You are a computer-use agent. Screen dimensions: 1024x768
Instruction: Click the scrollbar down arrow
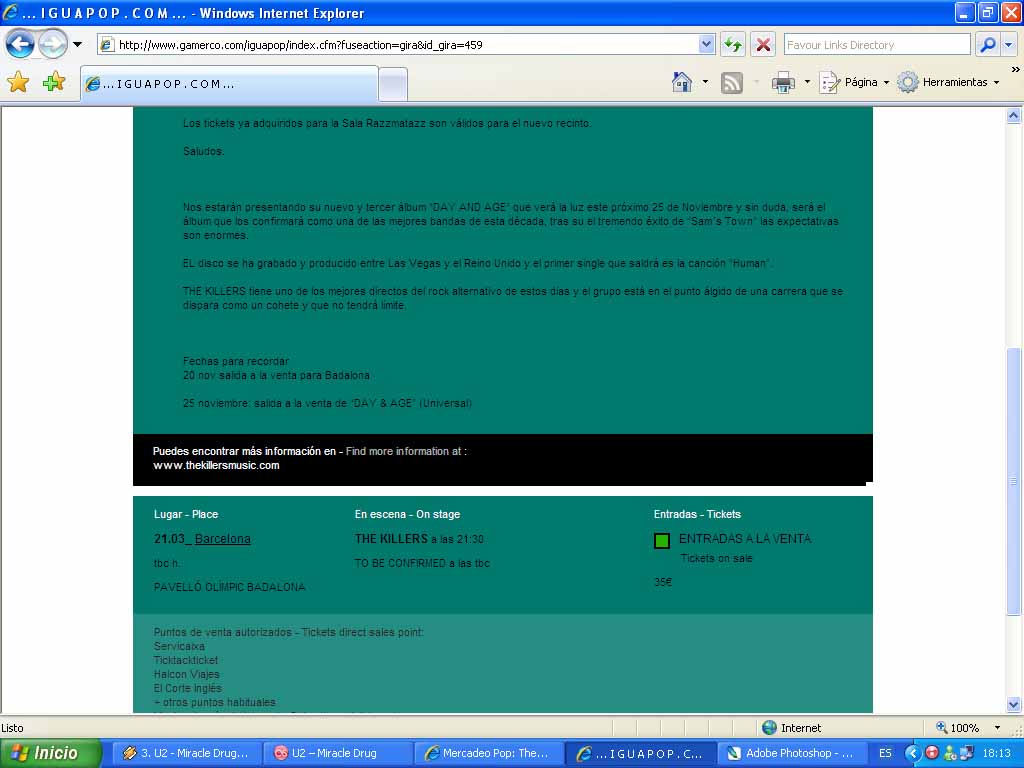tap(1013, 704)
